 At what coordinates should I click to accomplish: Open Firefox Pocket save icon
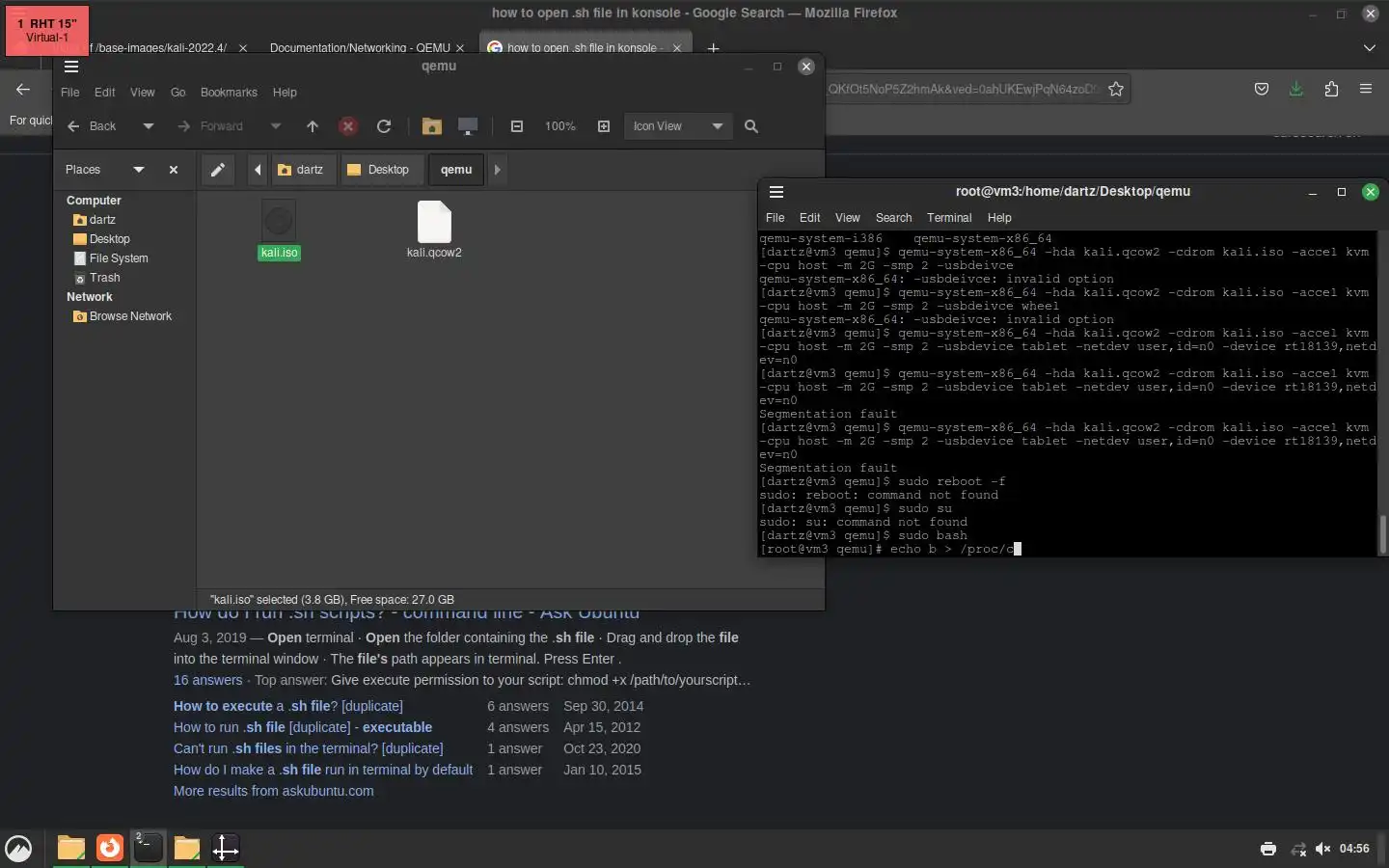point(1261,89)
